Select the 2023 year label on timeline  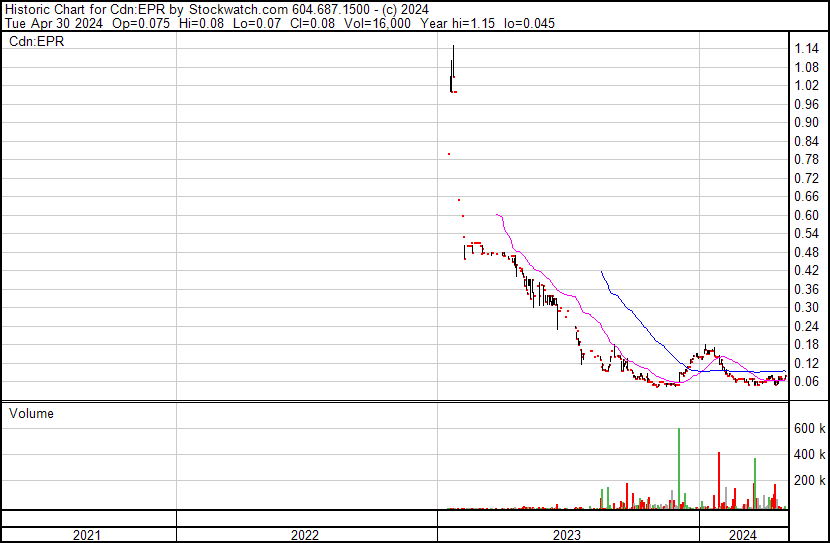567,535
